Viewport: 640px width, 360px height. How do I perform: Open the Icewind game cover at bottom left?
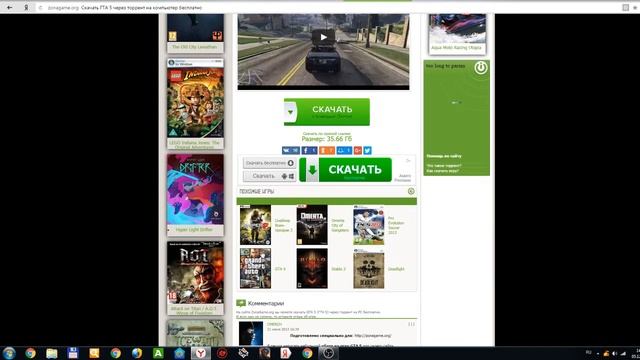196,333
